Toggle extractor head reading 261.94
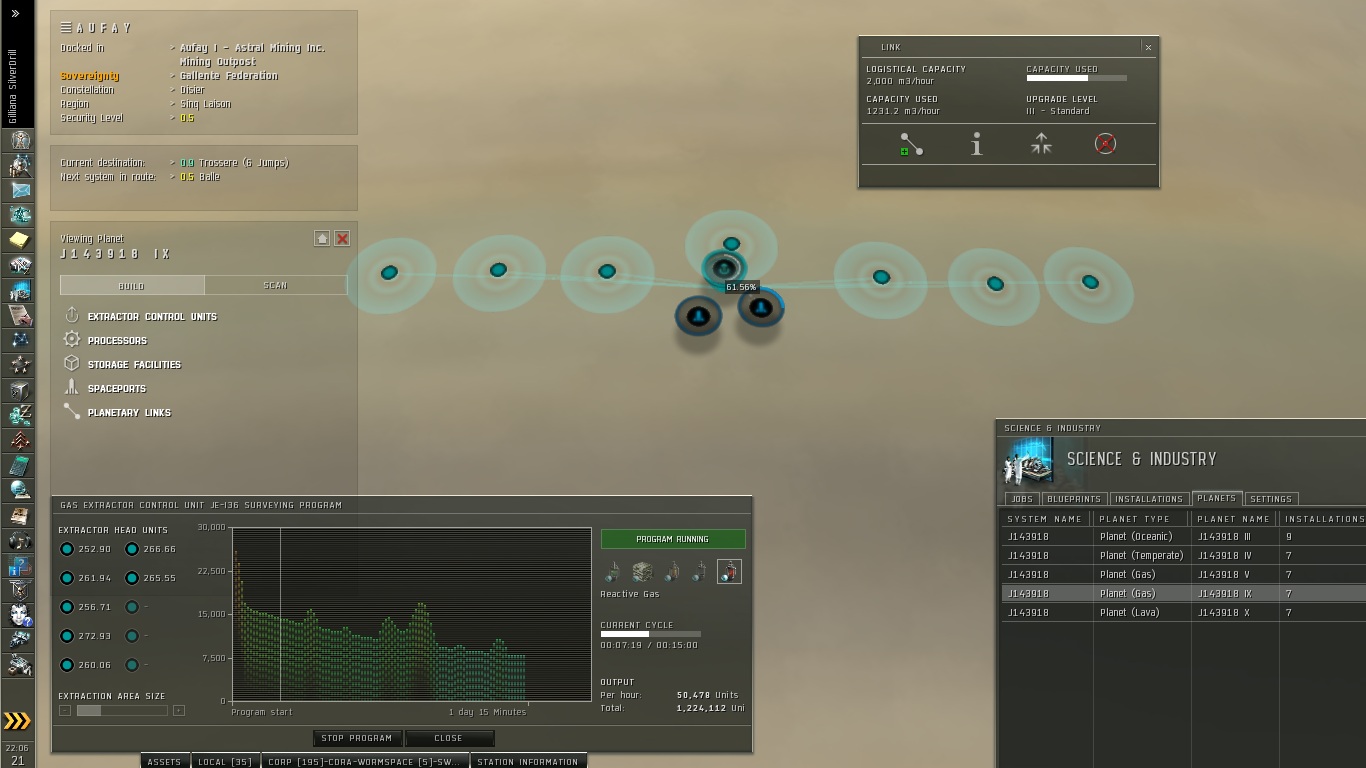The height and width of the screenshot is (768, 1366). tap(67, 578)
